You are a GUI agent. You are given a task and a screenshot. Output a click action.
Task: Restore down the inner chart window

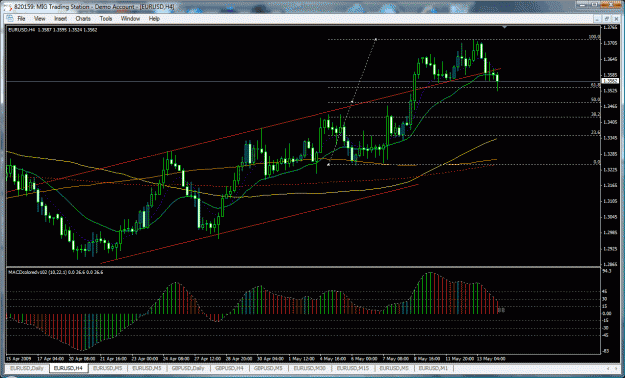(606, 19)
